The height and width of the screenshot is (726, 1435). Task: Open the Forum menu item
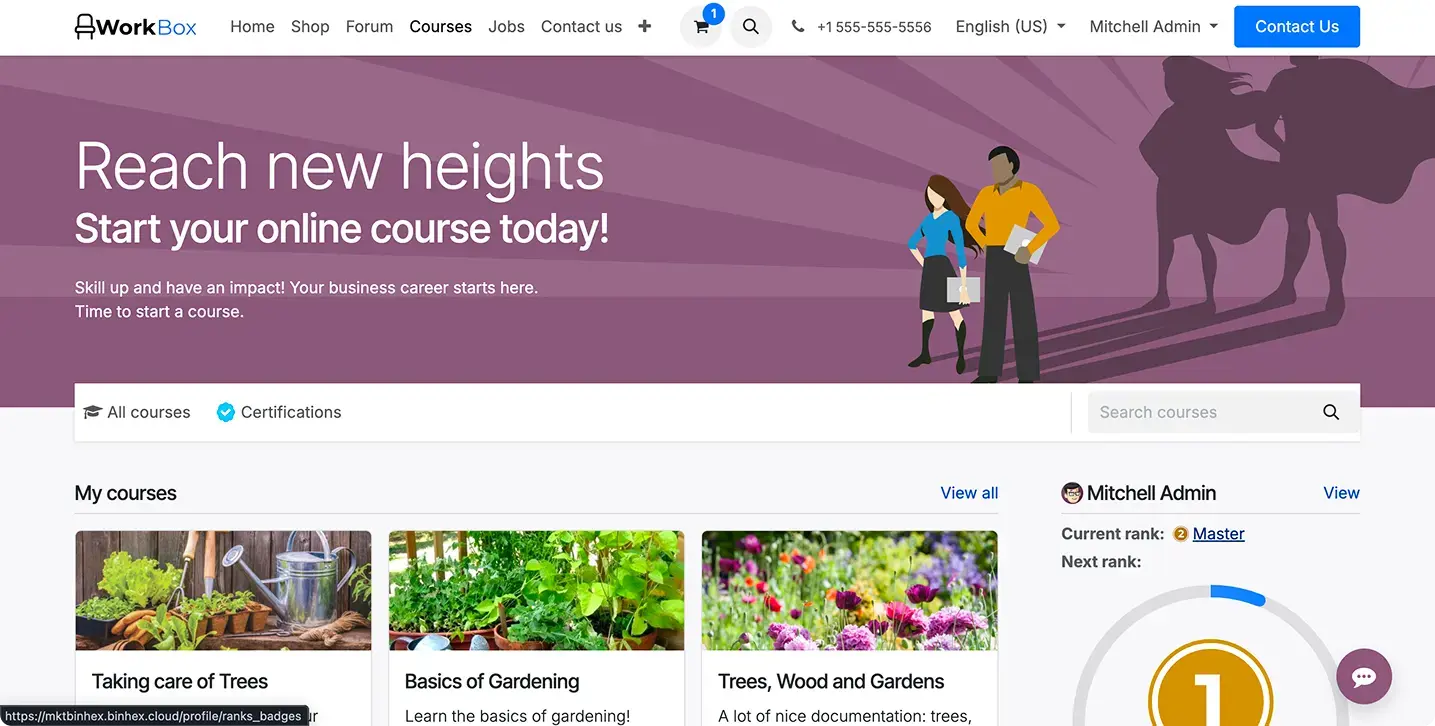click(x=369, y=27)
